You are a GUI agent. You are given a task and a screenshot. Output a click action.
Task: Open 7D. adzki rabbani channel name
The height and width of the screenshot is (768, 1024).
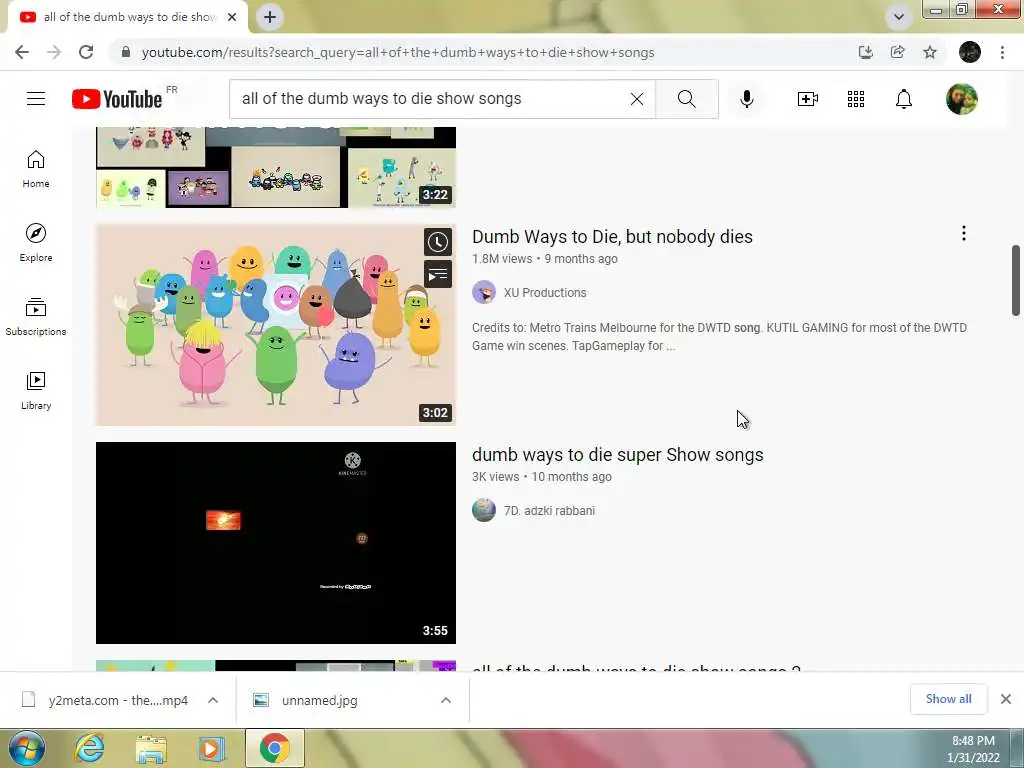click(x=549, y=511)
